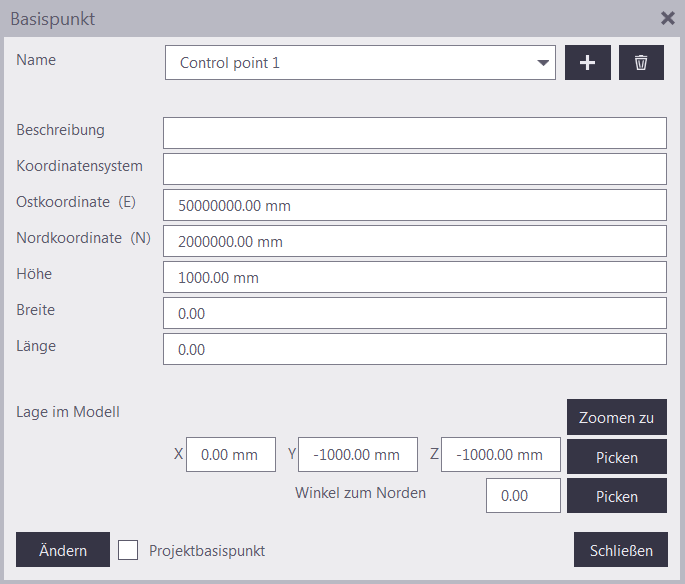The width and height of the screenshot is (685, 584).
Task: Close the Basispunkt dialog with the X icon
Action: coord(668,18)
